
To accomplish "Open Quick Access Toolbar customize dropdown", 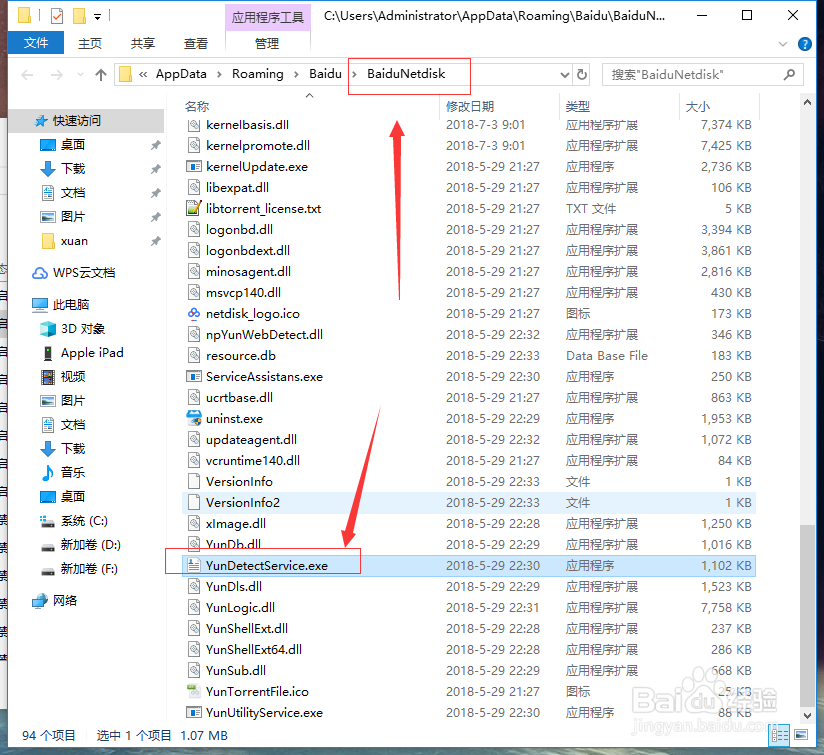I will coord(97,17).
